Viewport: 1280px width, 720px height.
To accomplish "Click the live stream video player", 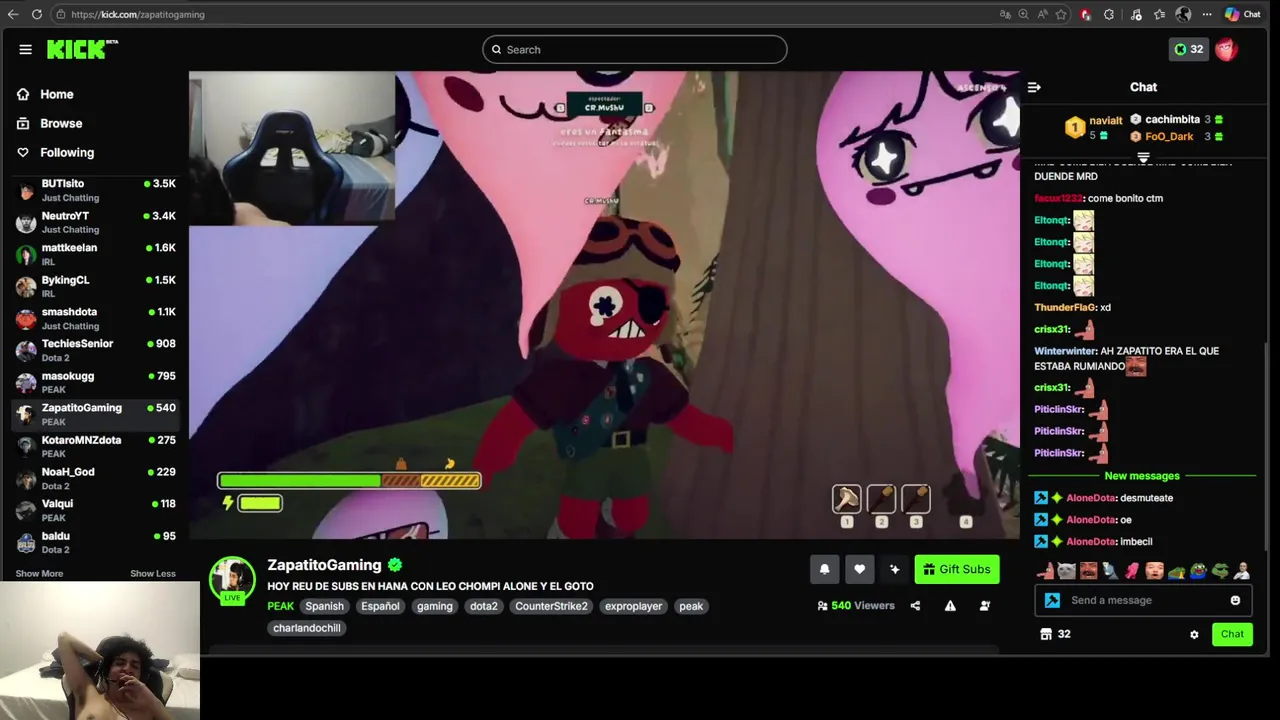I will click(604, 305).
